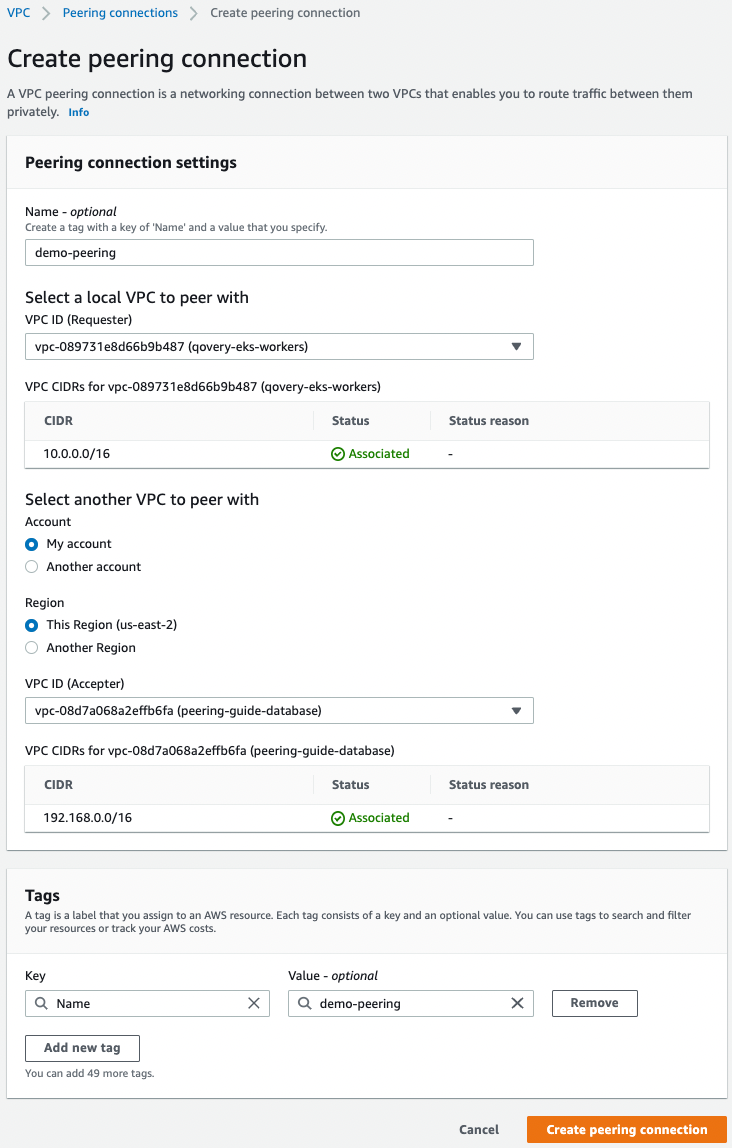
Task: Select Another Region instead of us-east-2
Action: point(31,647)
